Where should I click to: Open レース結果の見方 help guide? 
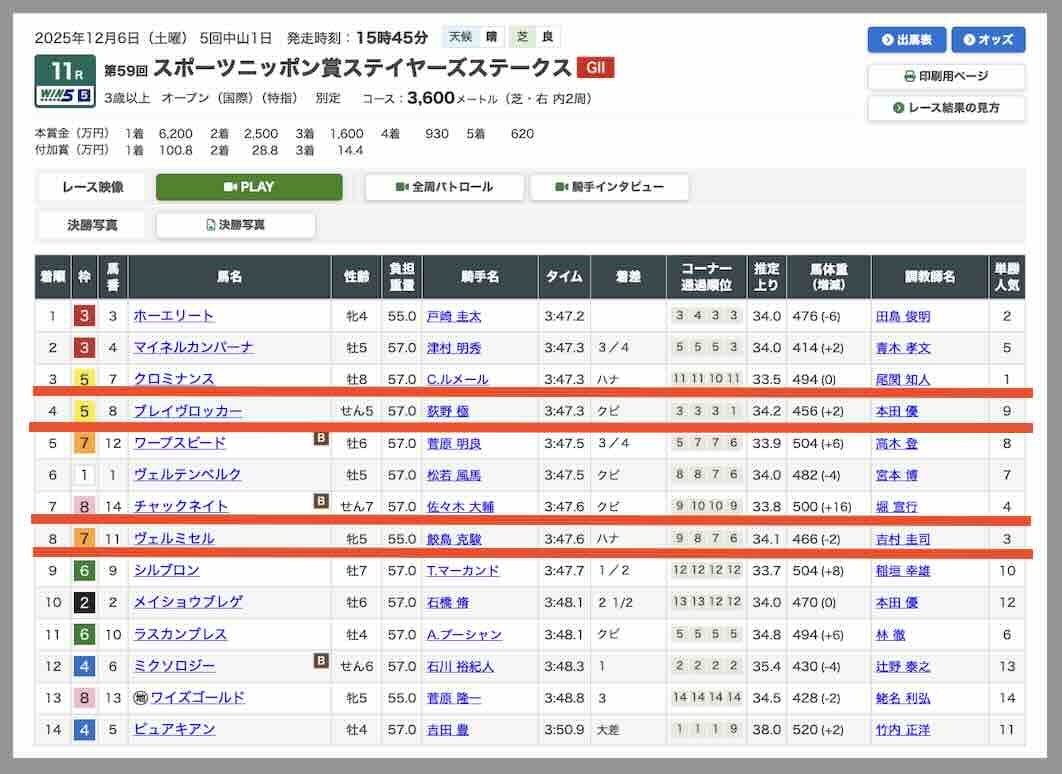(x=946, y=107)
